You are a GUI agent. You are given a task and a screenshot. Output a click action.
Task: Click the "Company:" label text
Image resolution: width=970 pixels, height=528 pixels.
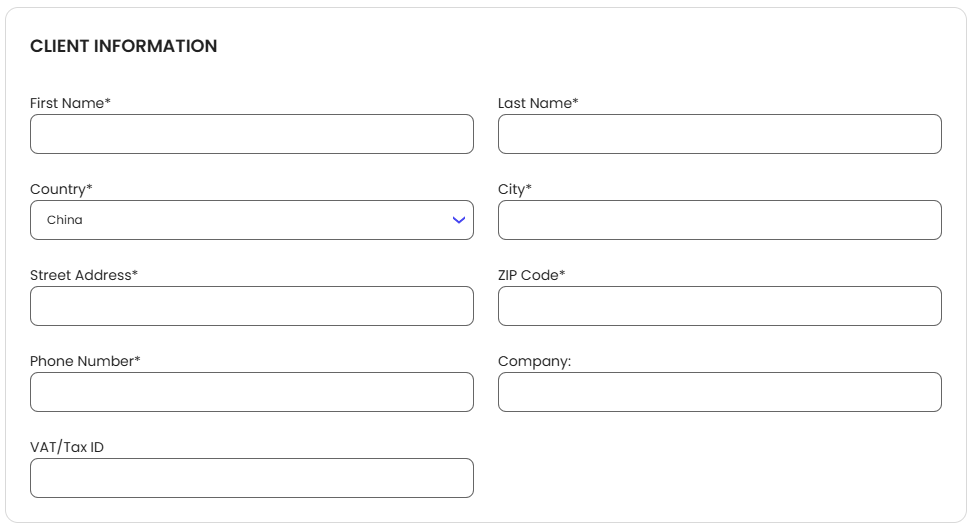534,361
